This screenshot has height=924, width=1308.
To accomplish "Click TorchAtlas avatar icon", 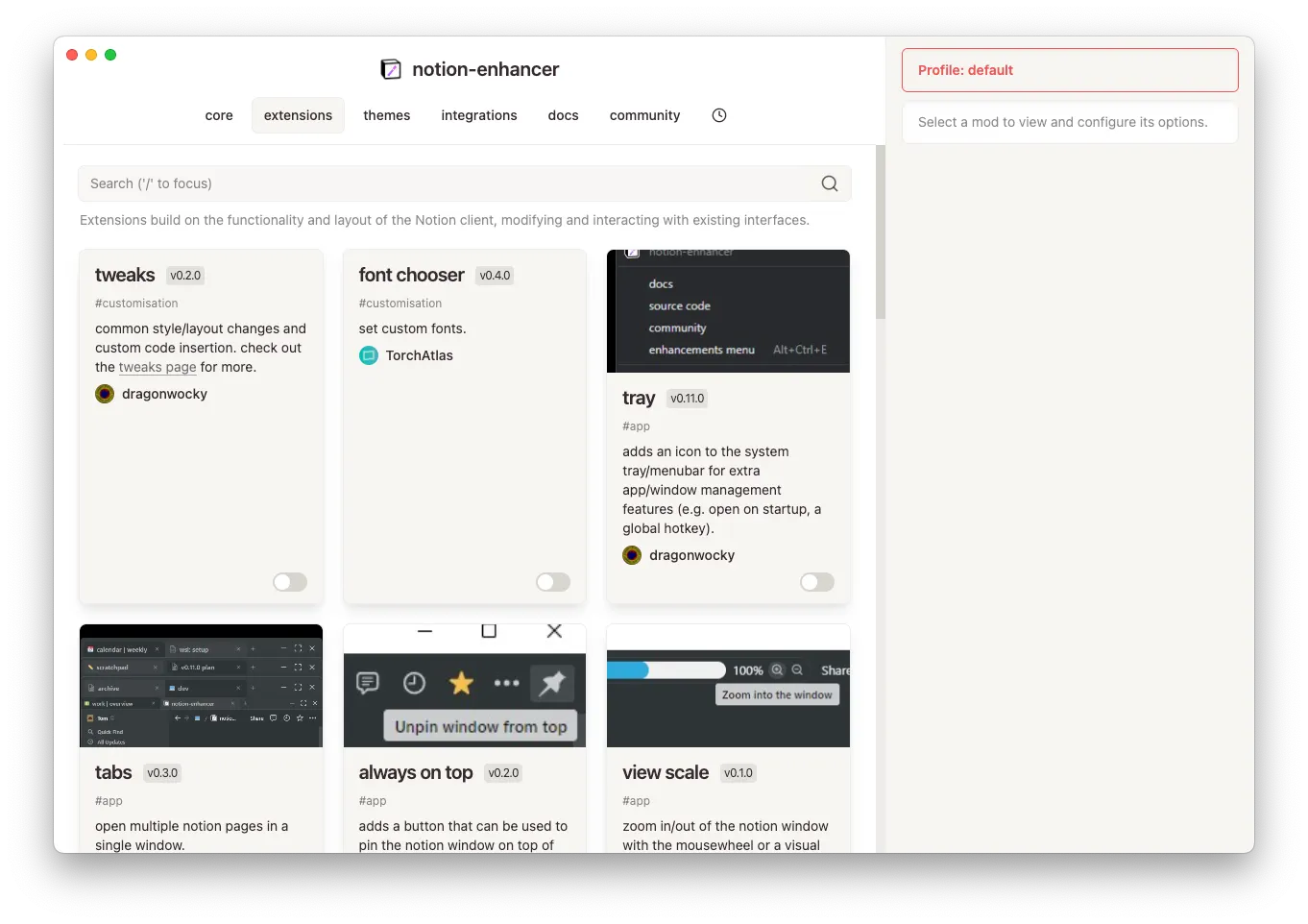I will pos(369,355).
